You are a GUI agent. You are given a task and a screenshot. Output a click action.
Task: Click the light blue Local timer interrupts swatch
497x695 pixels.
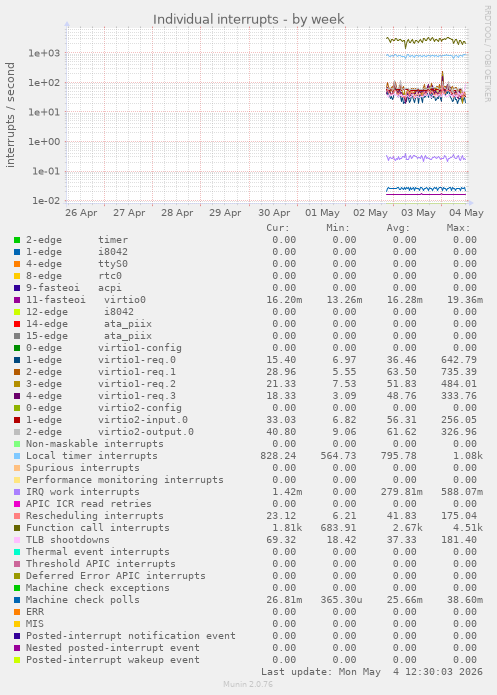pos(17,456)
